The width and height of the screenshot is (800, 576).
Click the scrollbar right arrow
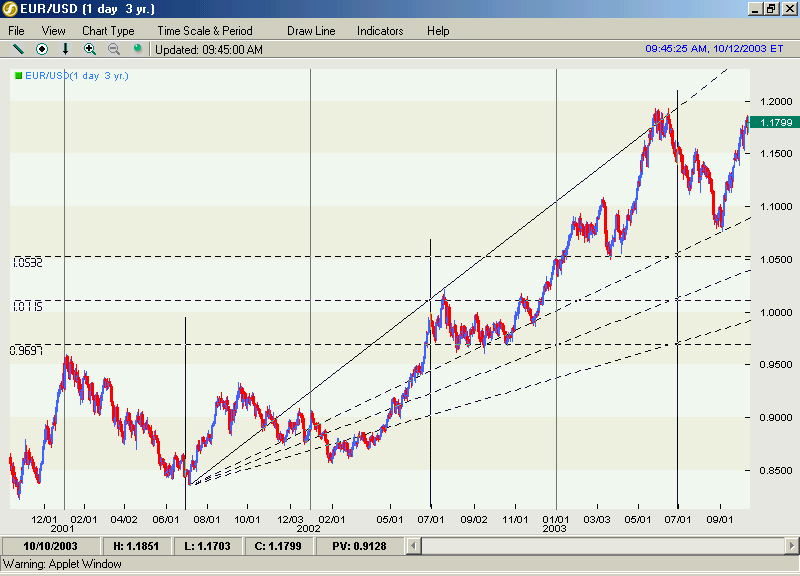point(792,546)
